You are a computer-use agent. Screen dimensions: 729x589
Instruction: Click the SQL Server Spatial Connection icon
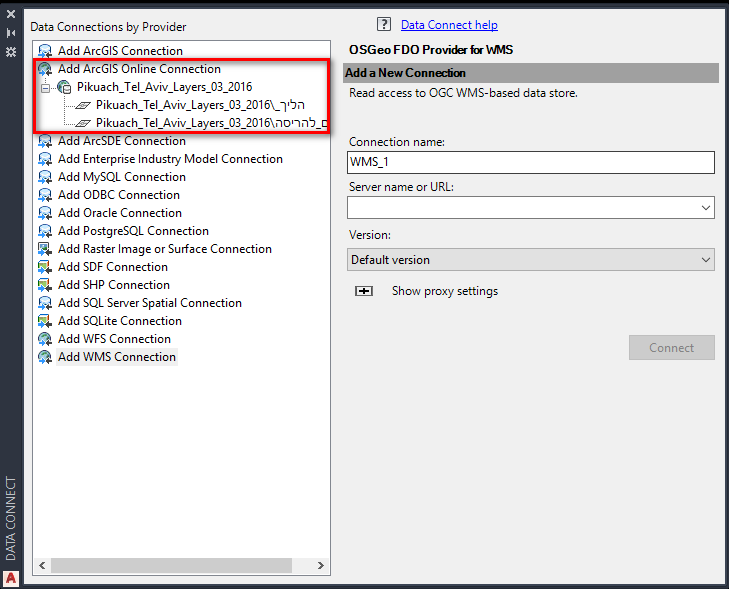click(45, 303)
